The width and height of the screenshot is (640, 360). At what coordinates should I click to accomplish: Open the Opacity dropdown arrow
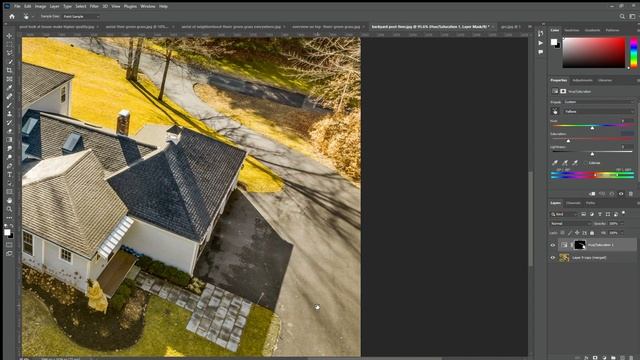click(623, 223)
